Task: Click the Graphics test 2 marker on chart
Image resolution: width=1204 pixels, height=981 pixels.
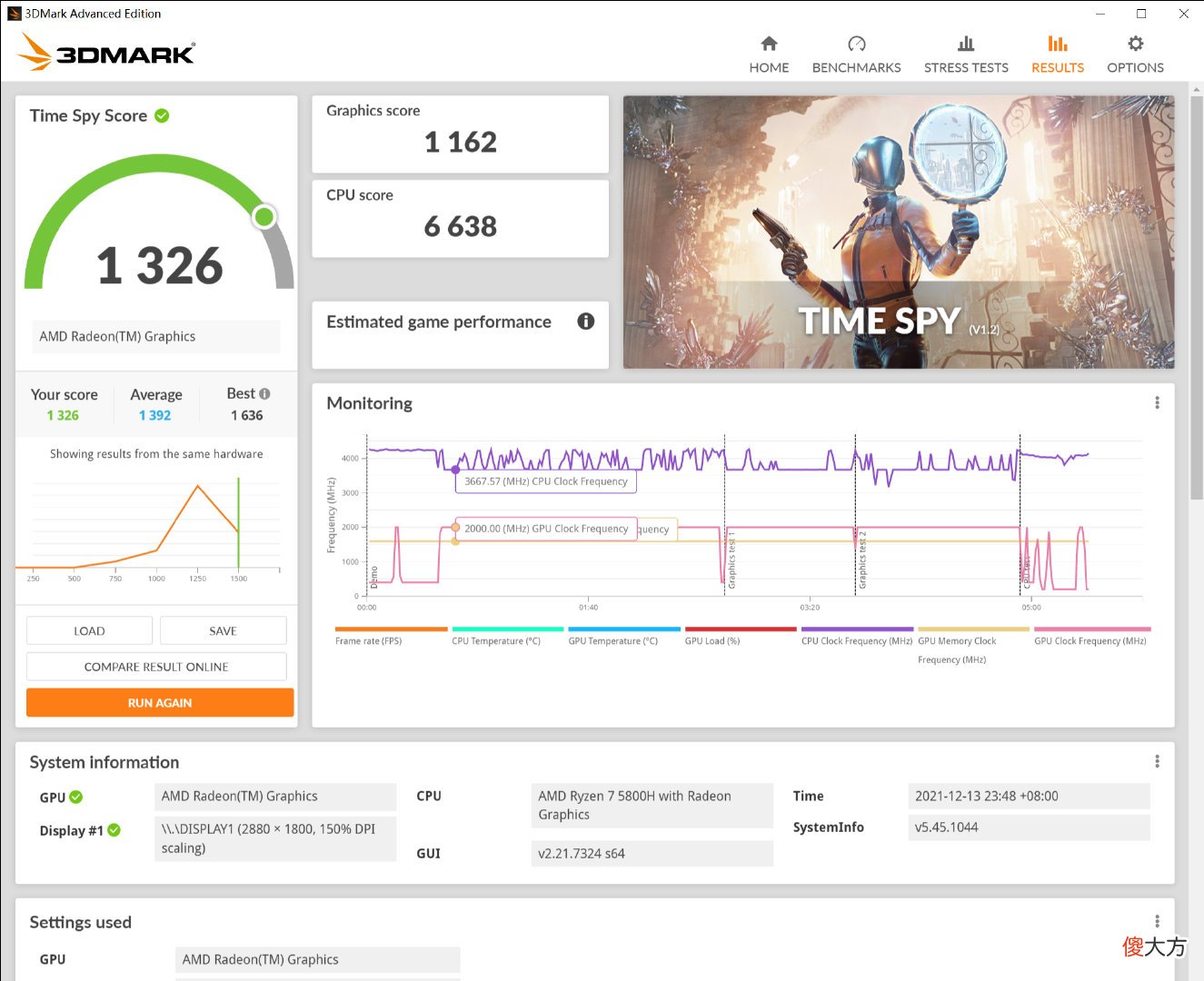Action: [x=862, y=560]
